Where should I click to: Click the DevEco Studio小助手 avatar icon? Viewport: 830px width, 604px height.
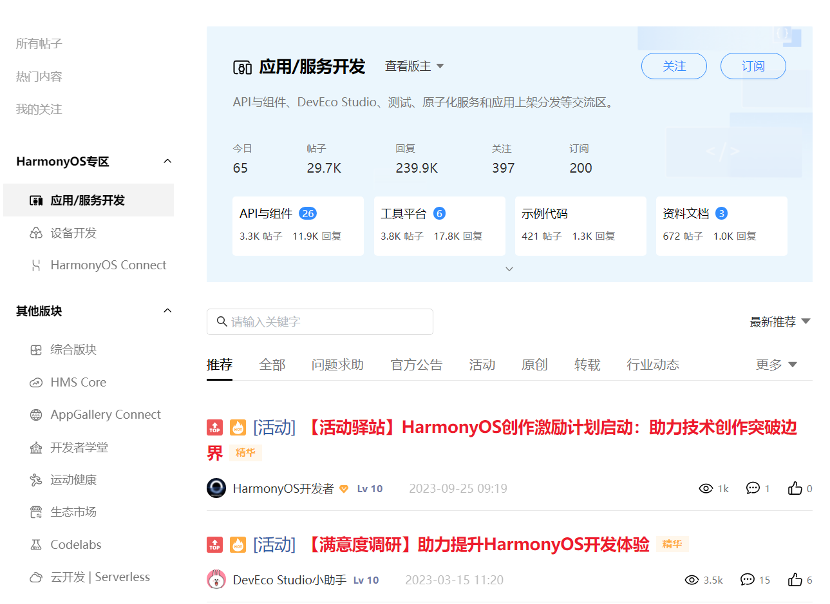tap(216, 580)
